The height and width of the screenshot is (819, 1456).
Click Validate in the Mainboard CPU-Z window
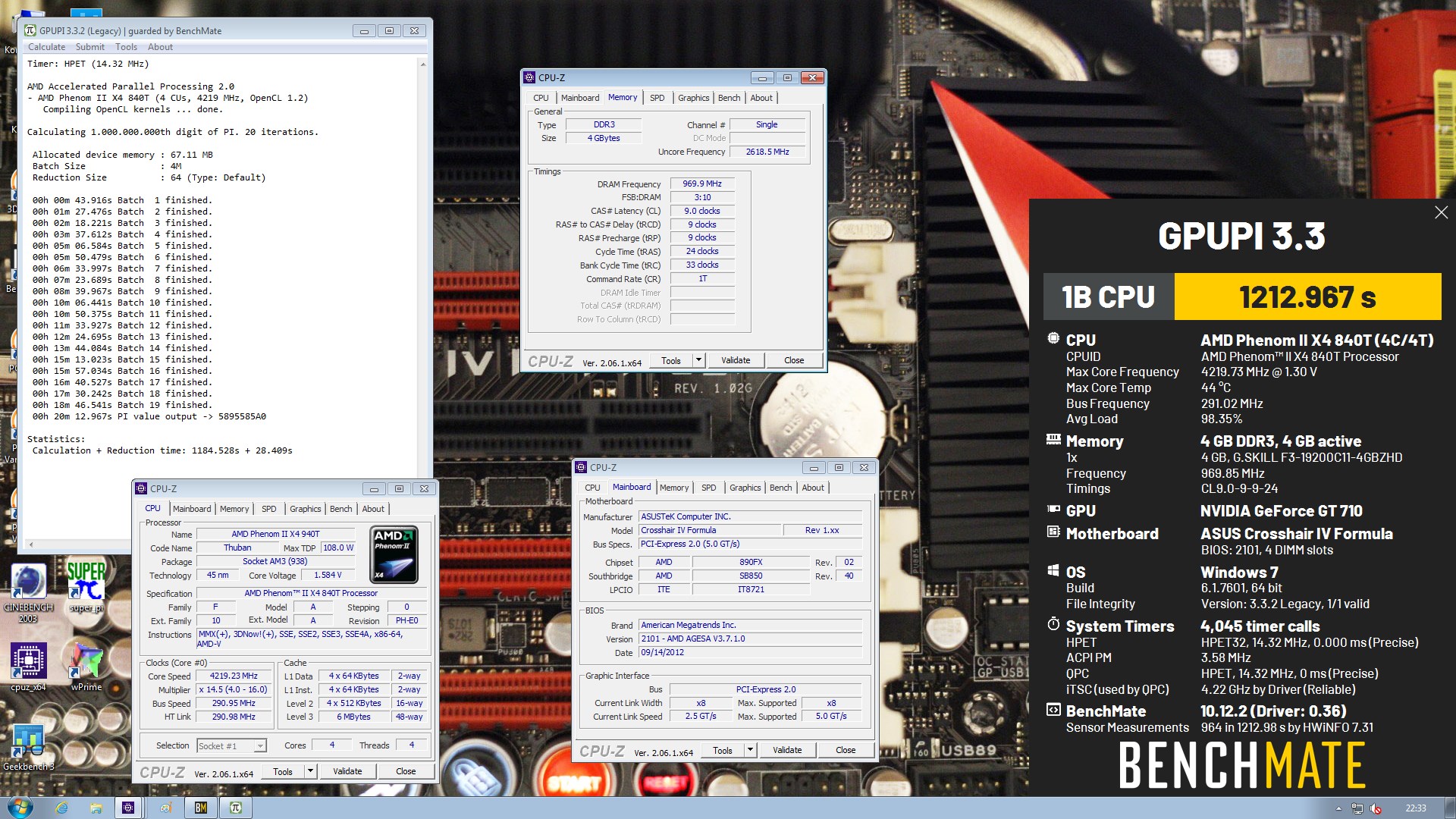[x=787, y=750]
